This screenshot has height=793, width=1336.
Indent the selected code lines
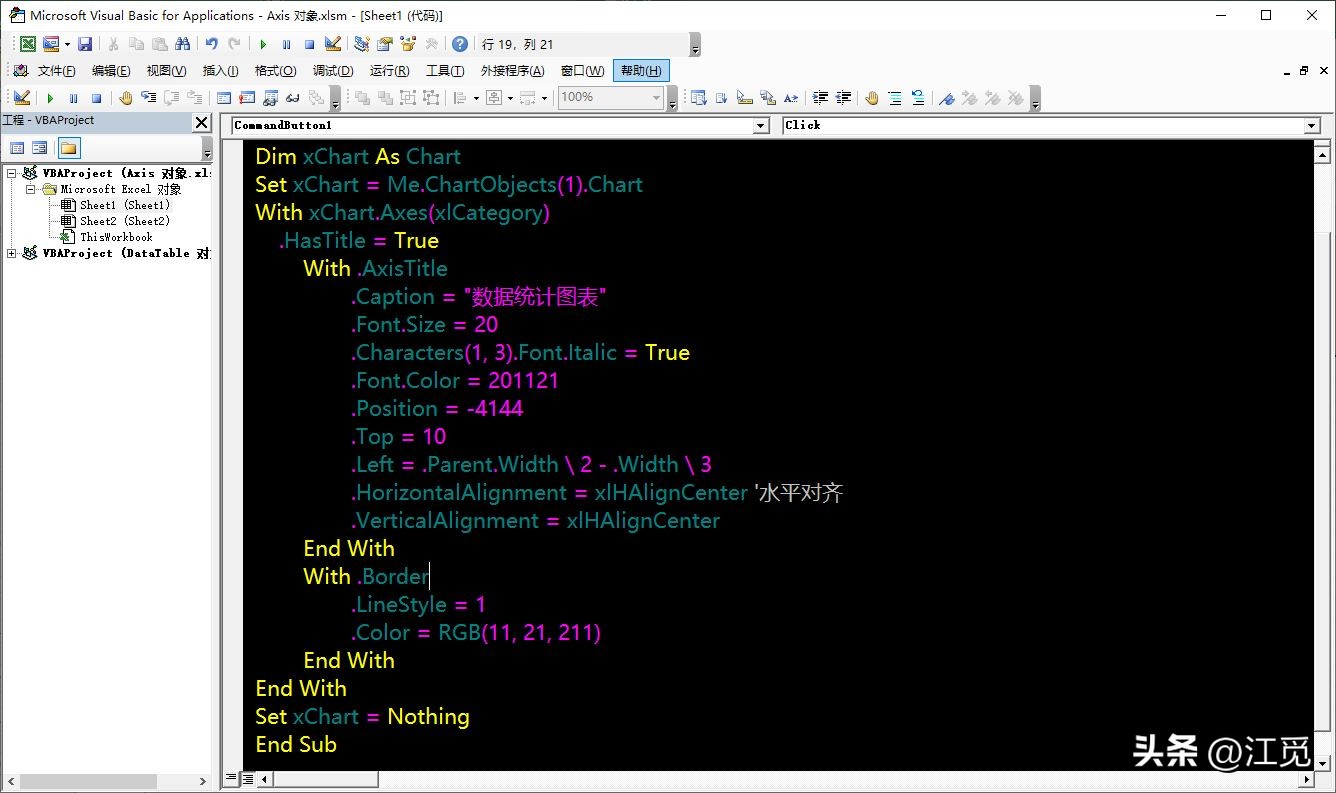(820, 97)
